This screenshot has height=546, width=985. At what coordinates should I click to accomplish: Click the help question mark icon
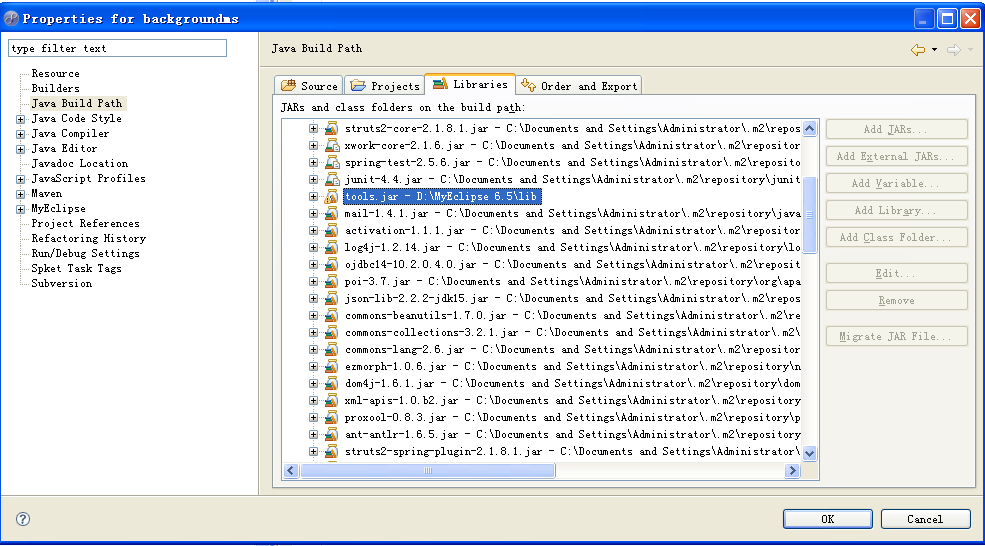[23, 519]
